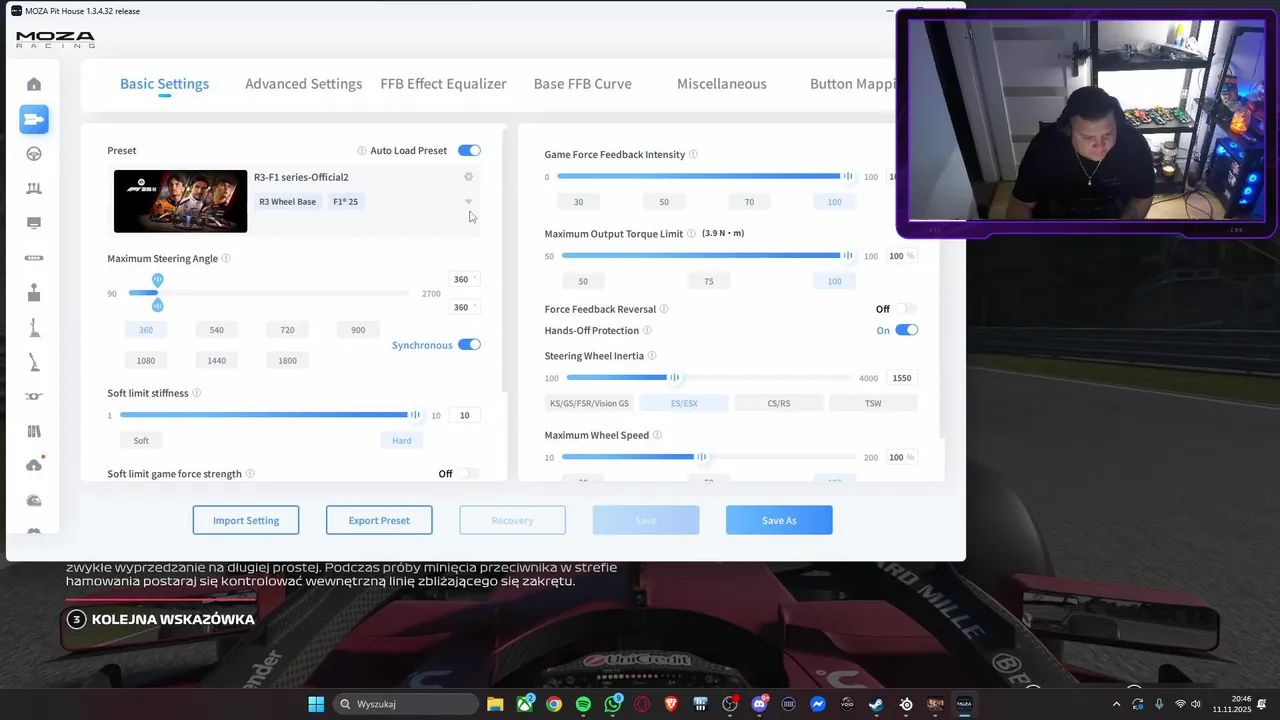Open the cloud upload icon in sidebar
This screenshot has width=1280, height=720.
point(34,466)
